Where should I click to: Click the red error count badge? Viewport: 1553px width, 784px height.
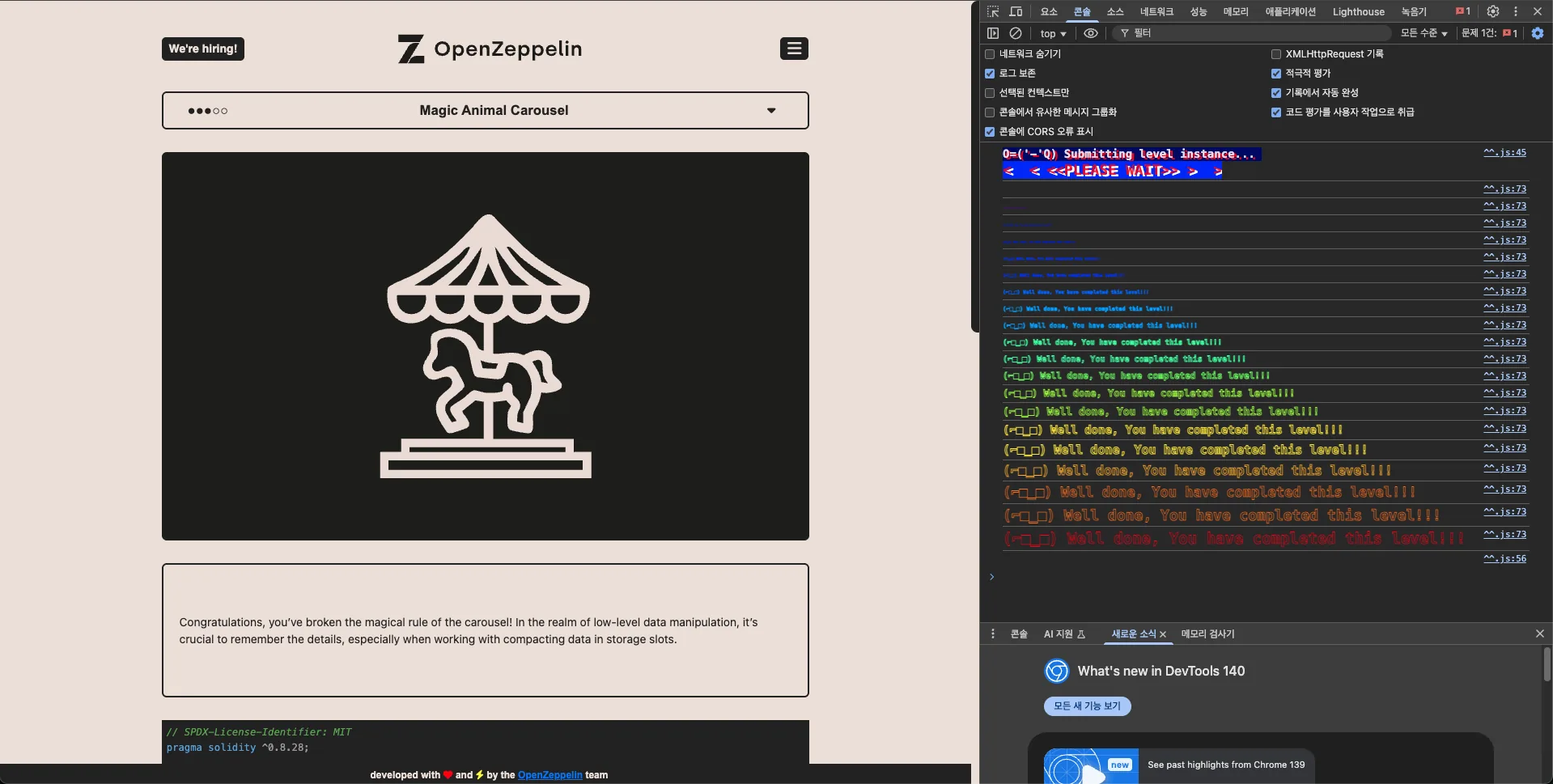pos(1463,11)
